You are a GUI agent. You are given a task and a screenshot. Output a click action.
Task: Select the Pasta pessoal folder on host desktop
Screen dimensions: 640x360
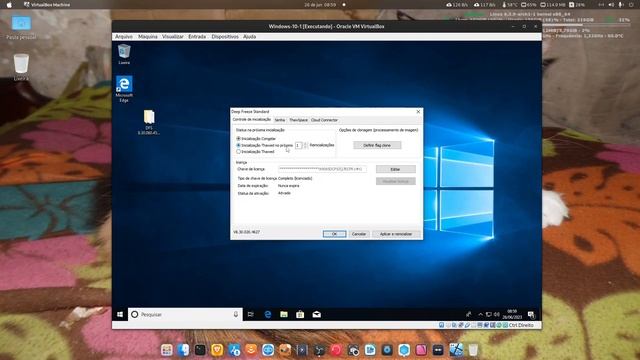[x=21, y=28]
